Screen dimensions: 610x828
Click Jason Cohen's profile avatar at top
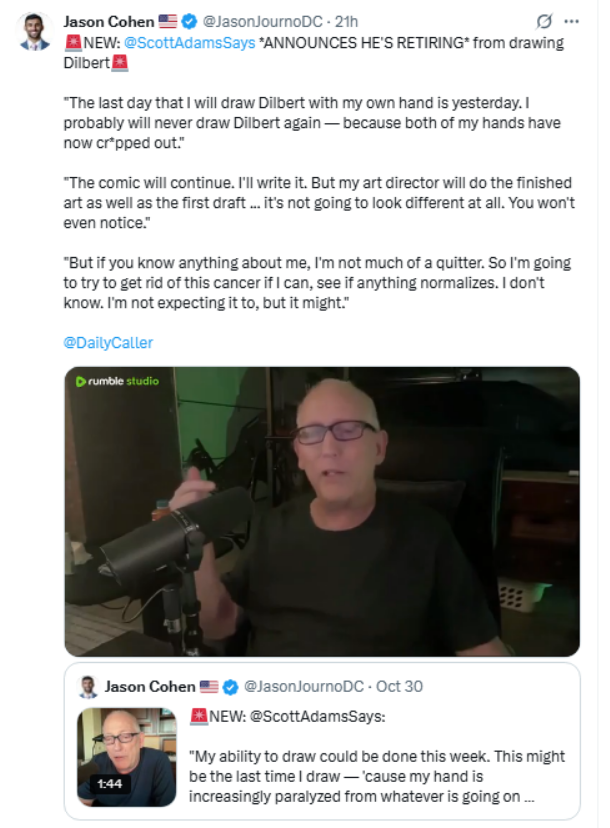coord(35,31)
